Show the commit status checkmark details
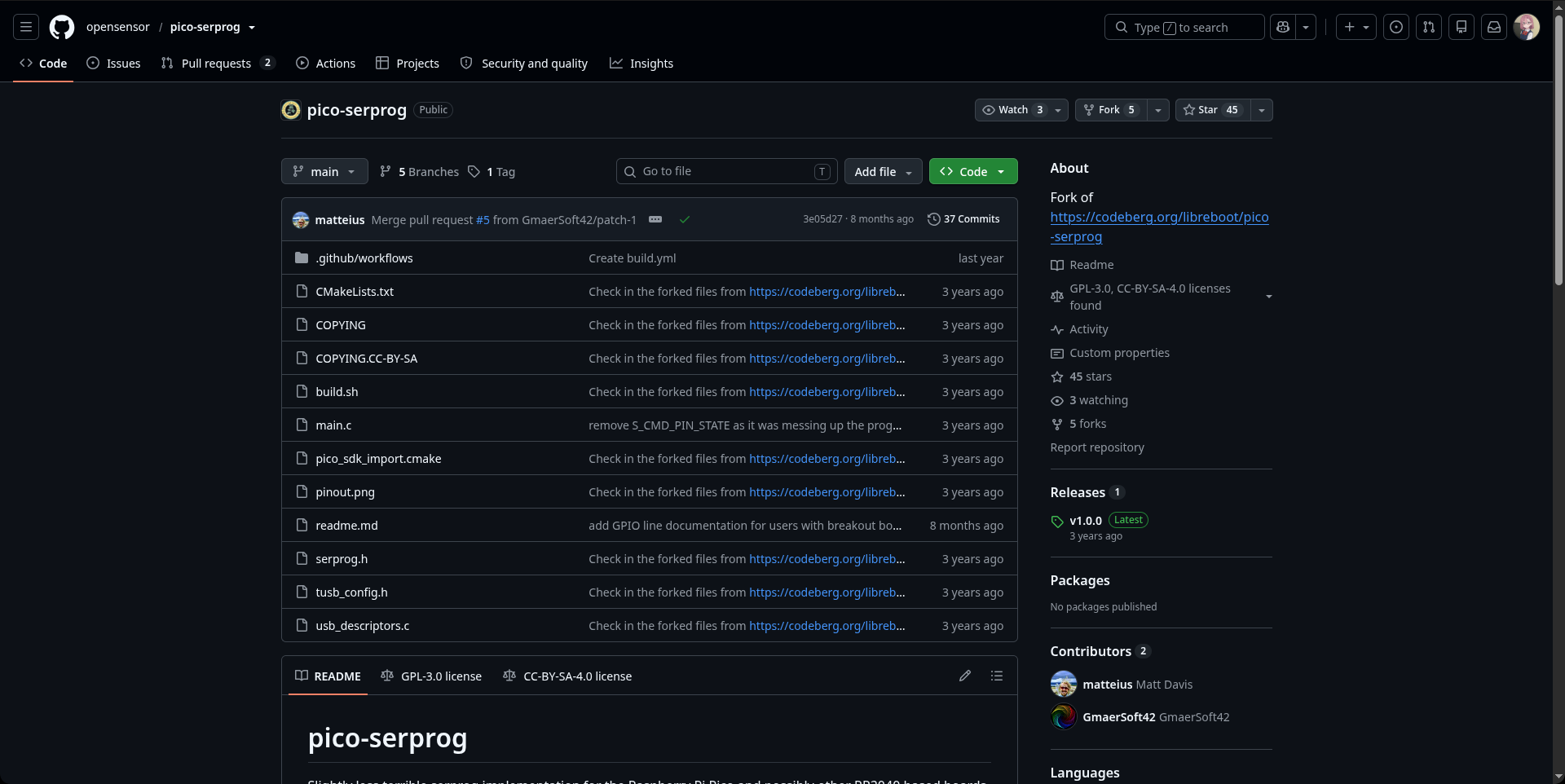 [685, 219]
